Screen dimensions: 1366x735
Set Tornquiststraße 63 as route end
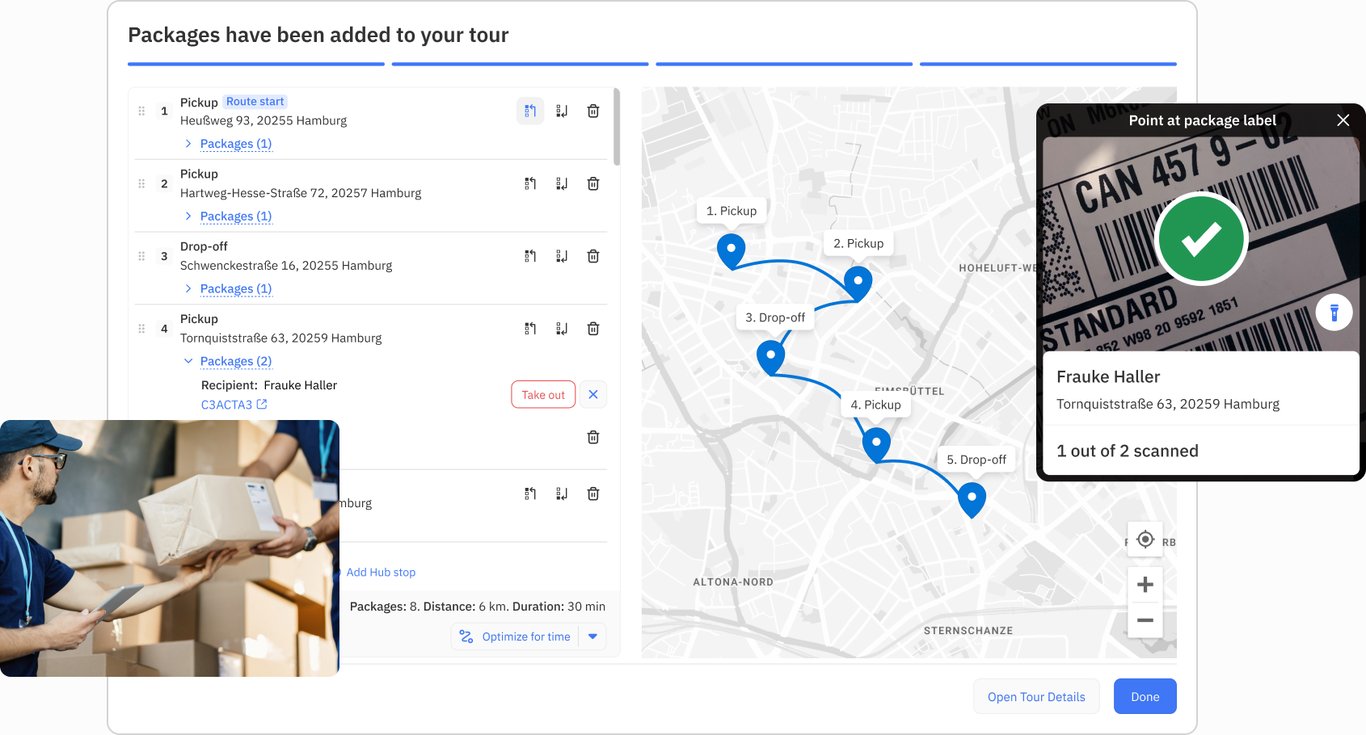562,328
